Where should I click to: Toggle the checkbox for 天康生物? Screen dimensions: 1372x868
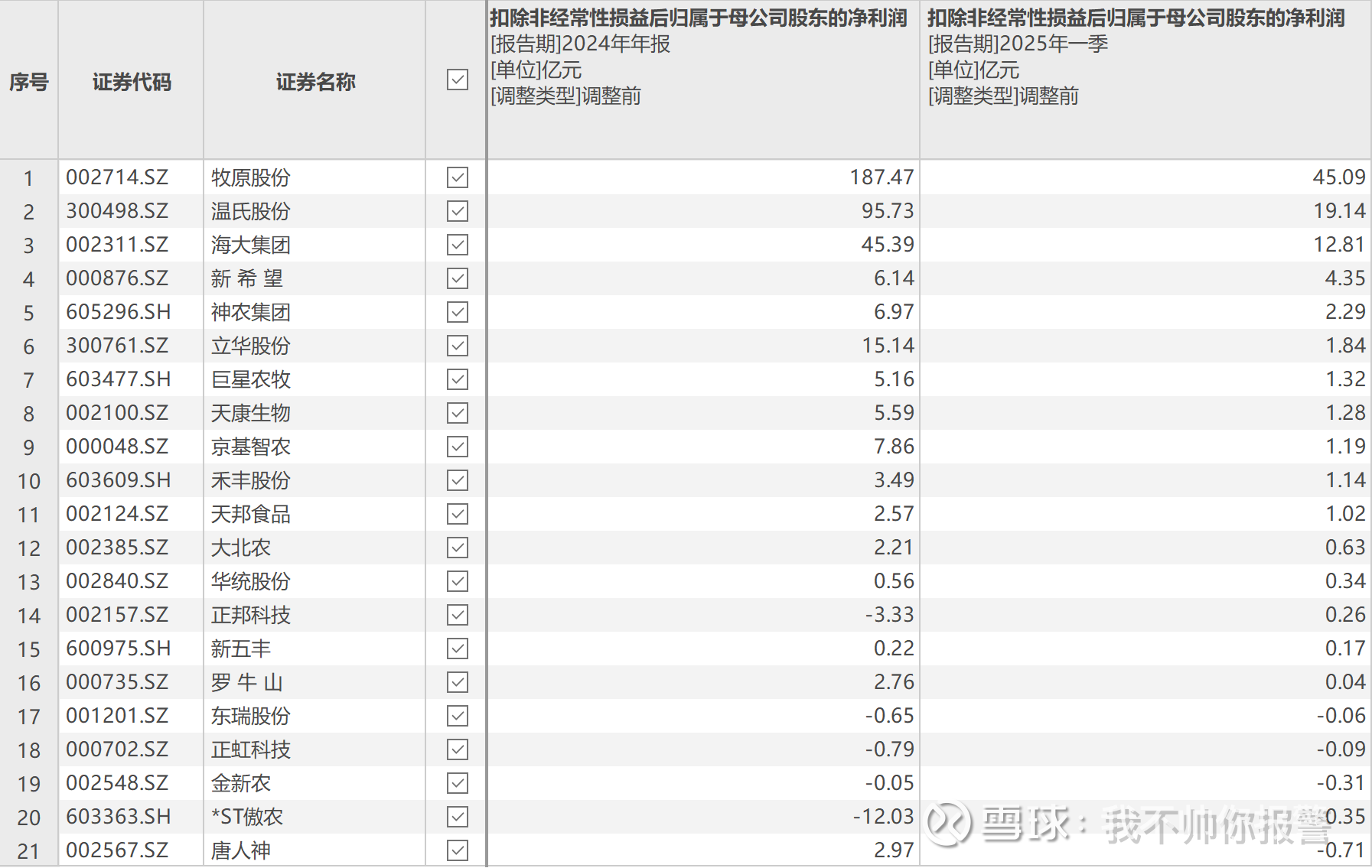pos(458,413)
